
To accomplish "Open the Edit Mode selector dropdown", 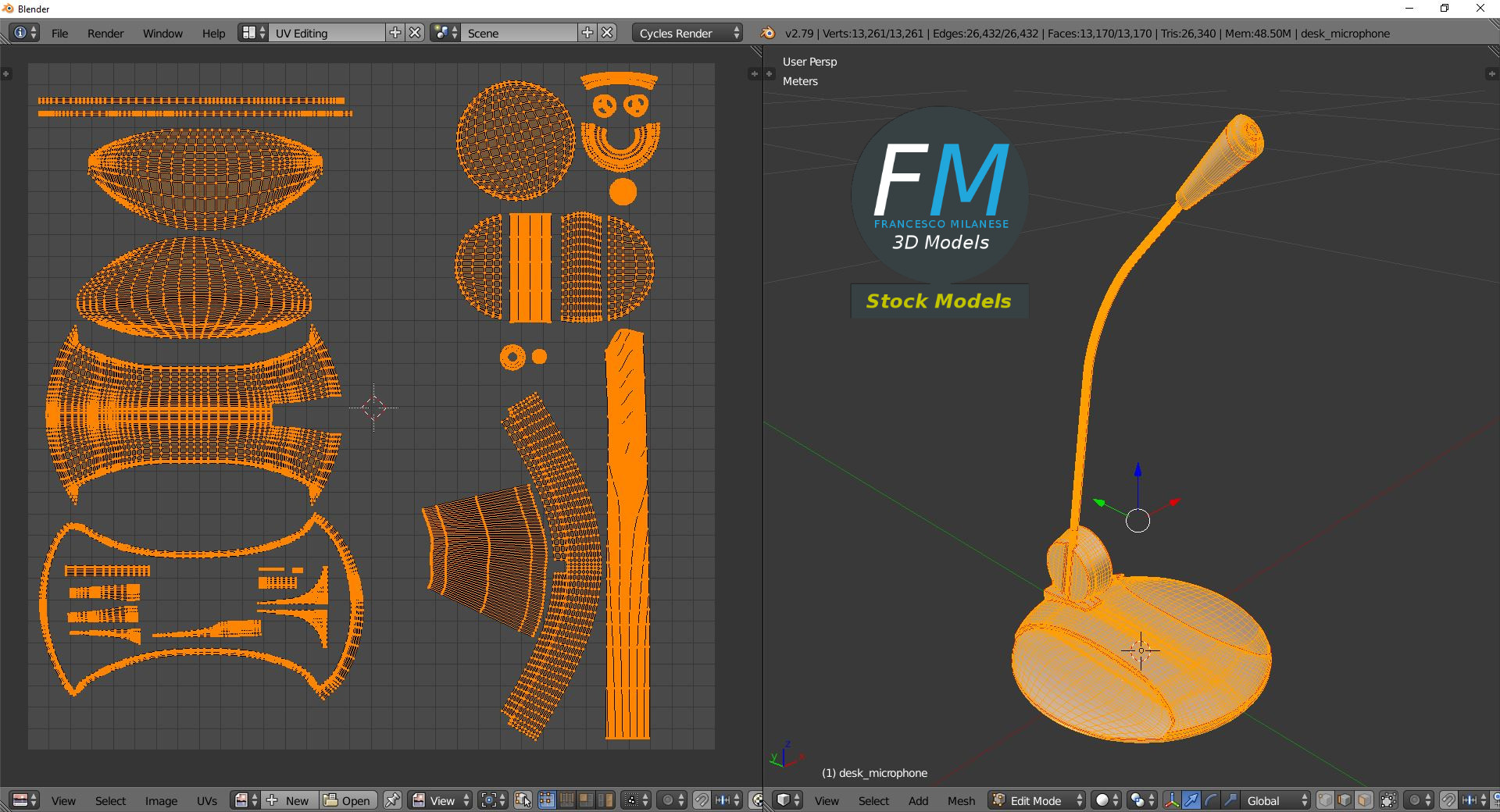I will [1037, 800].
